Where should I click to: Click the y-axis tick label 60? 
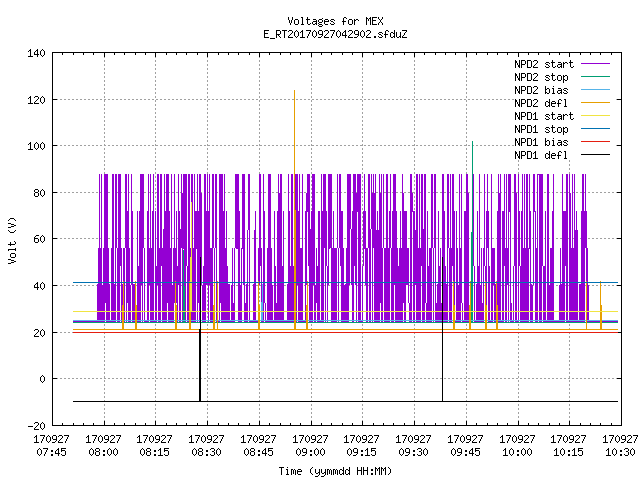39,239
